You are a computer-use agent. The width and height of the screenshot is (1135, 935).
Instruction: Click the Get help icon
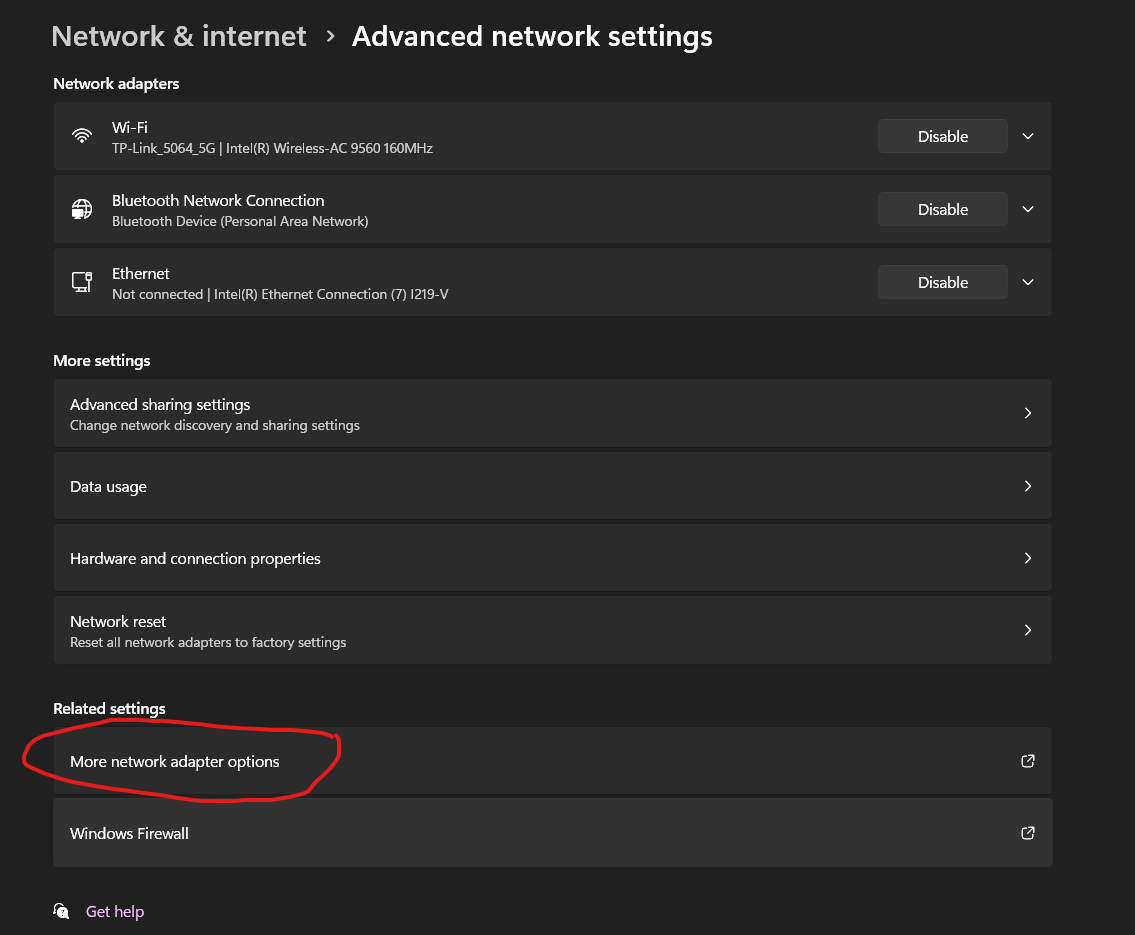[x=62, y=911]
